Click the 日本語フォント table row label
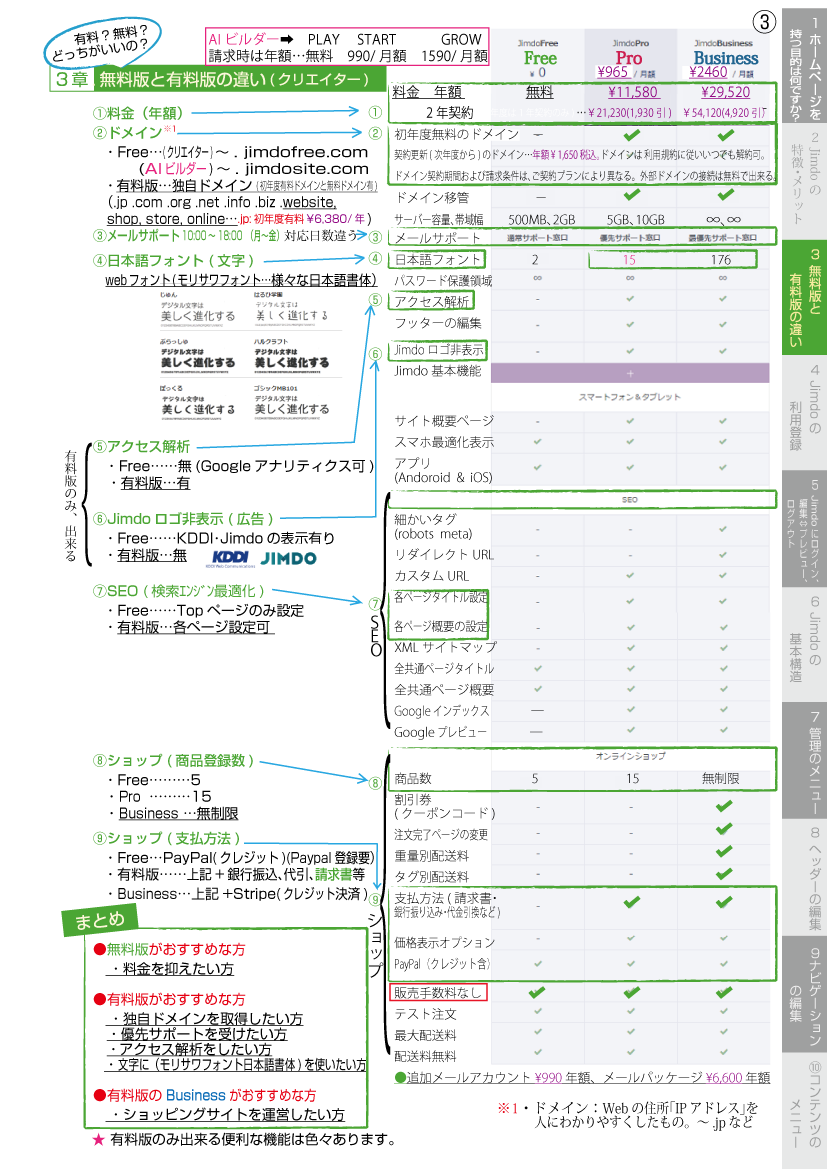 point(437,259)
